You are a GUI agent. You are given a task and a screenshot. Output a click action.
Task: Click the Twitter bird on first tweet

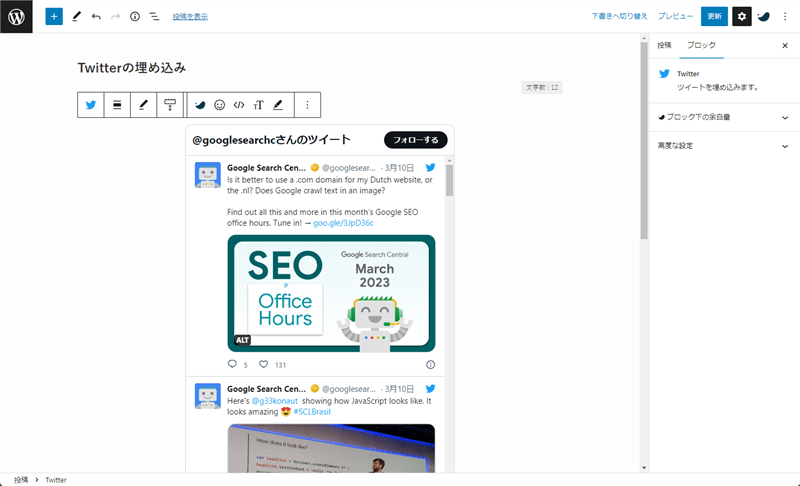[x=431, y=167]
